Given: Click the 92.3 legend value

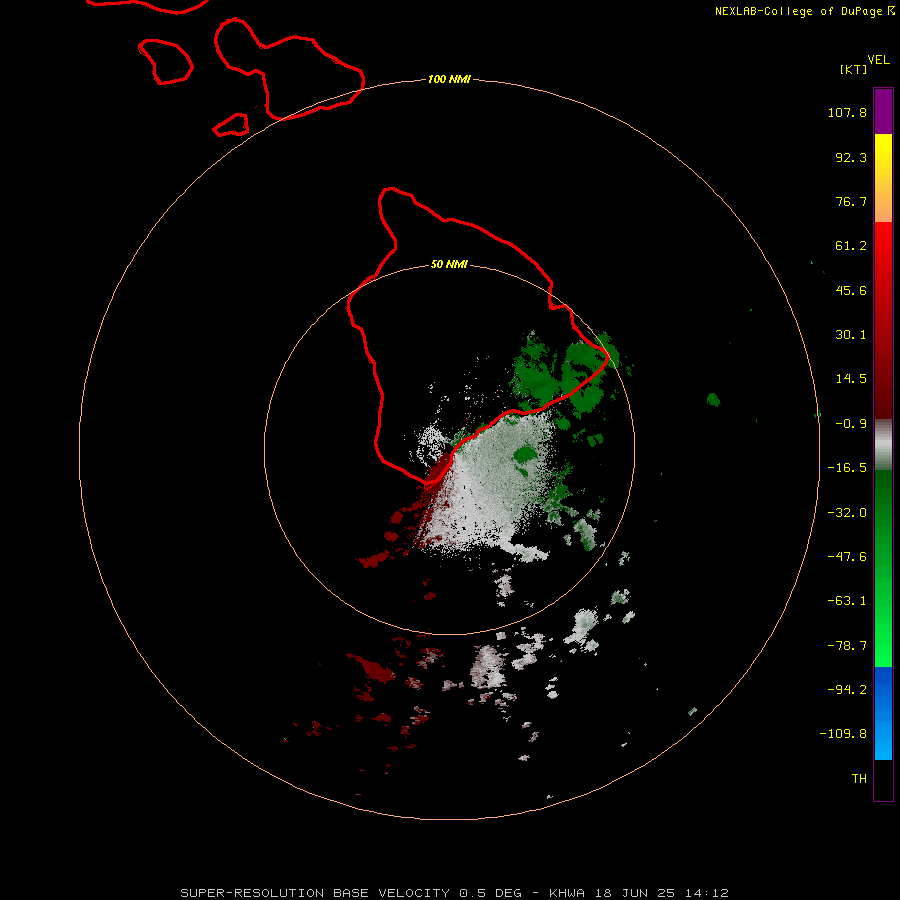Looking at the screenshot, I should point(851,157).
